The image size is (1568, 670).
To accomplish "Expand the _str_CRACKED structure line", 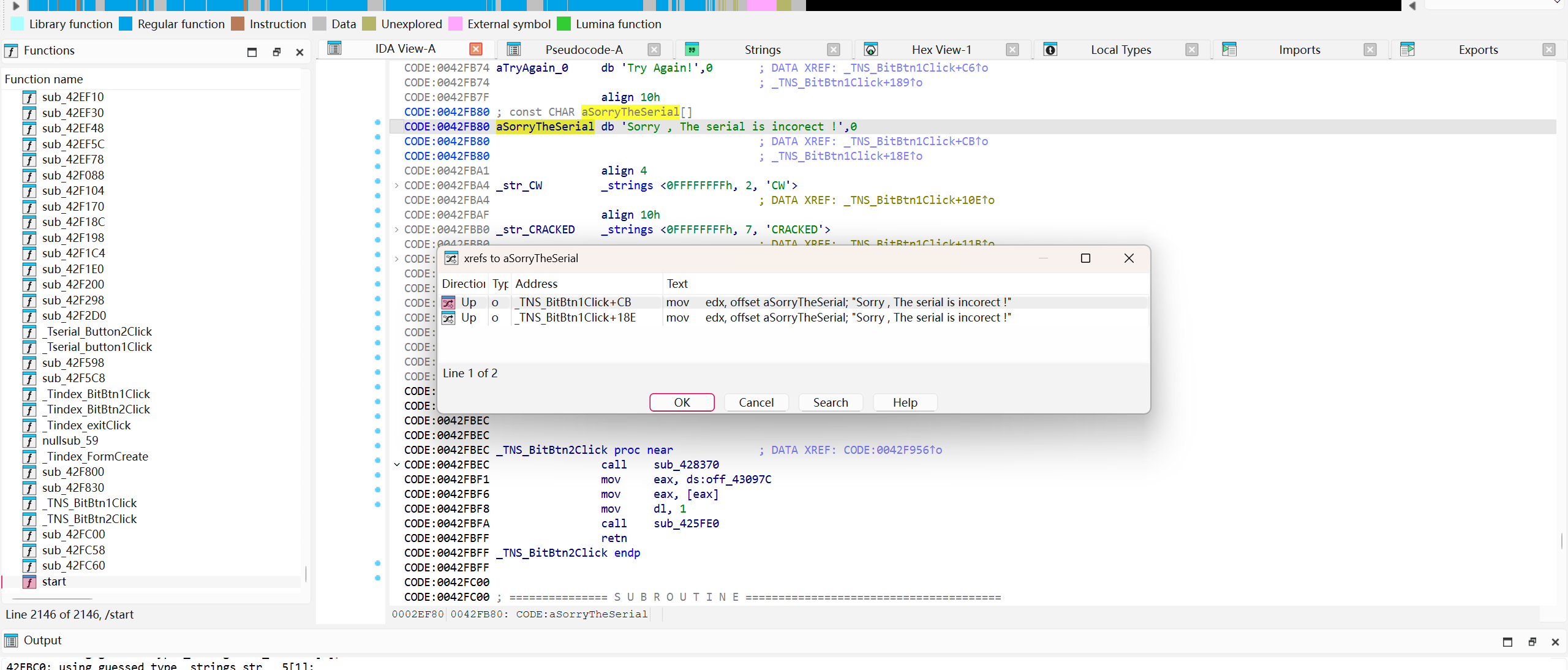I will (x=397, y=230).
